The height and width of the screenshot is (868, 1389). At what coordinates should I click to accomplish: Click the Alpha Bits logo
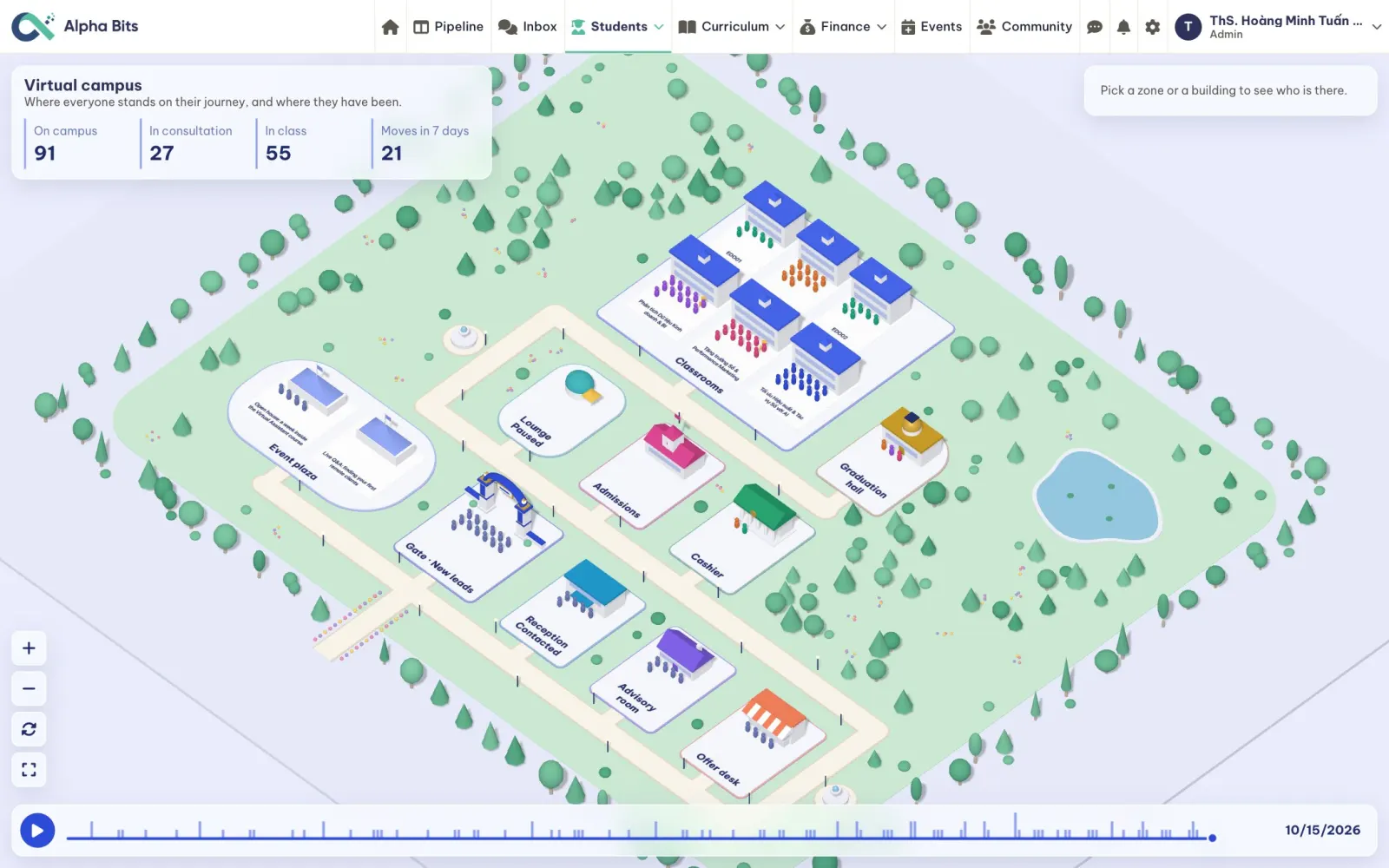76,26
